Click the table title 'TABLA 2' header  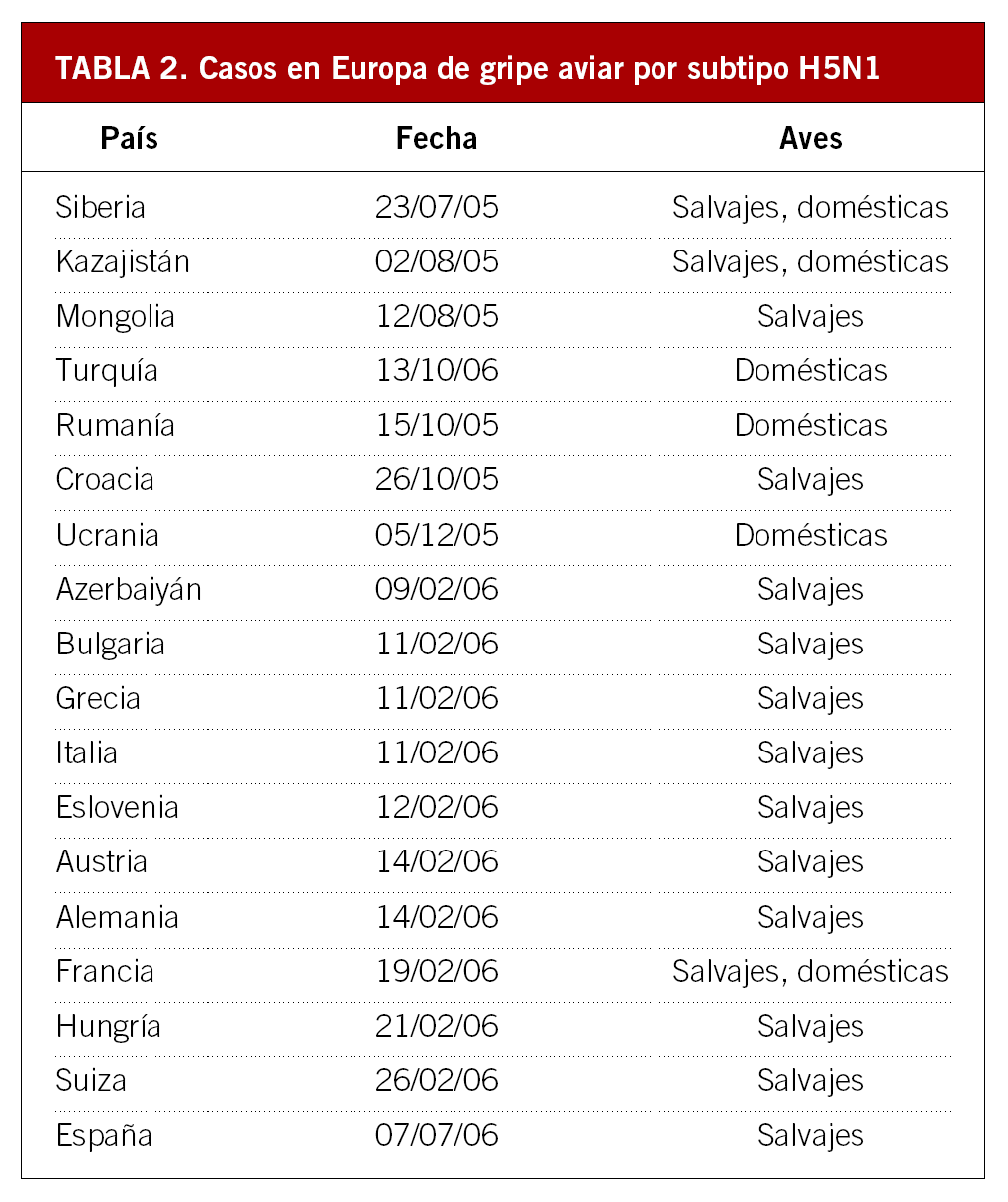[467, 69]
